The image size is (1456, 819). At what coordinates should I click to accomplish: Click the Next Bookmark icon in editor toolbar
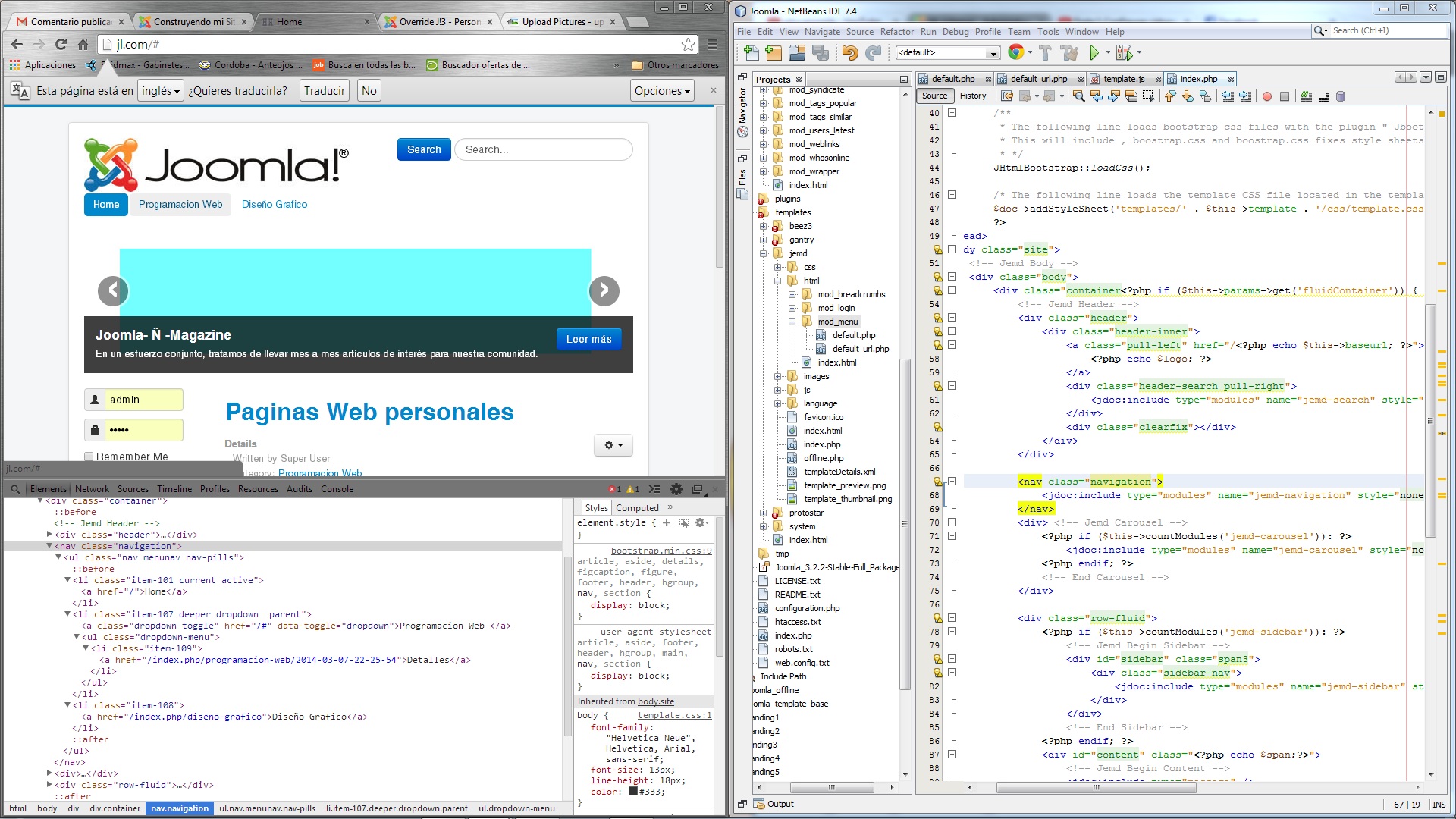pos(1188,96)
